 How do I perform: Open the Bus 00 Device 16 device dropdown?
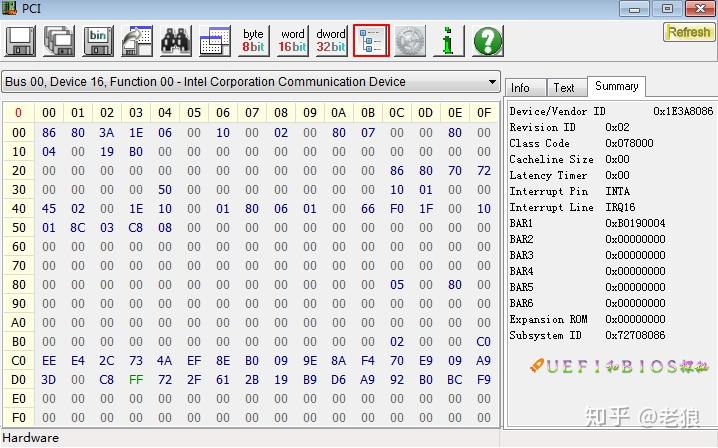[x=251, y=82]
